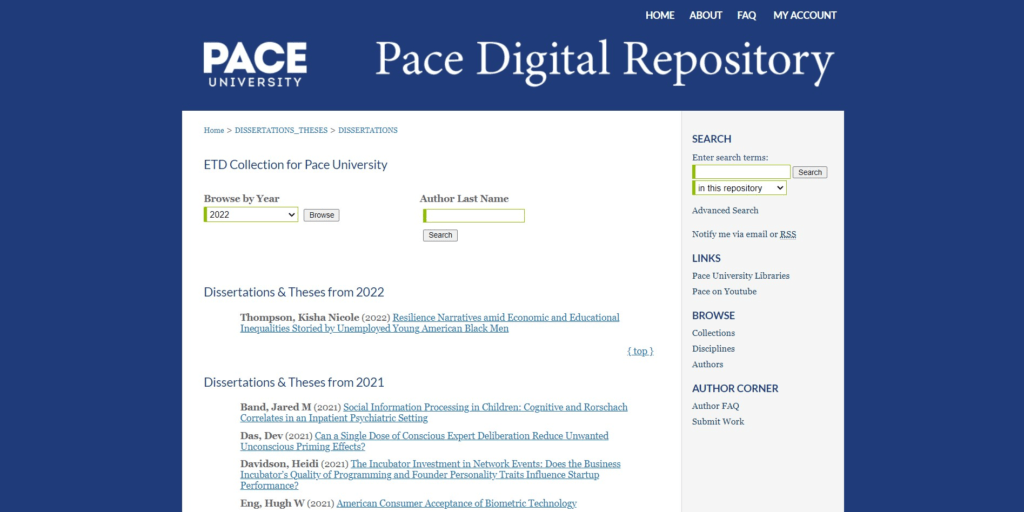Click the AUTHOR CORNER sidebar heading

pyautogui.click(x=735, y=389)
